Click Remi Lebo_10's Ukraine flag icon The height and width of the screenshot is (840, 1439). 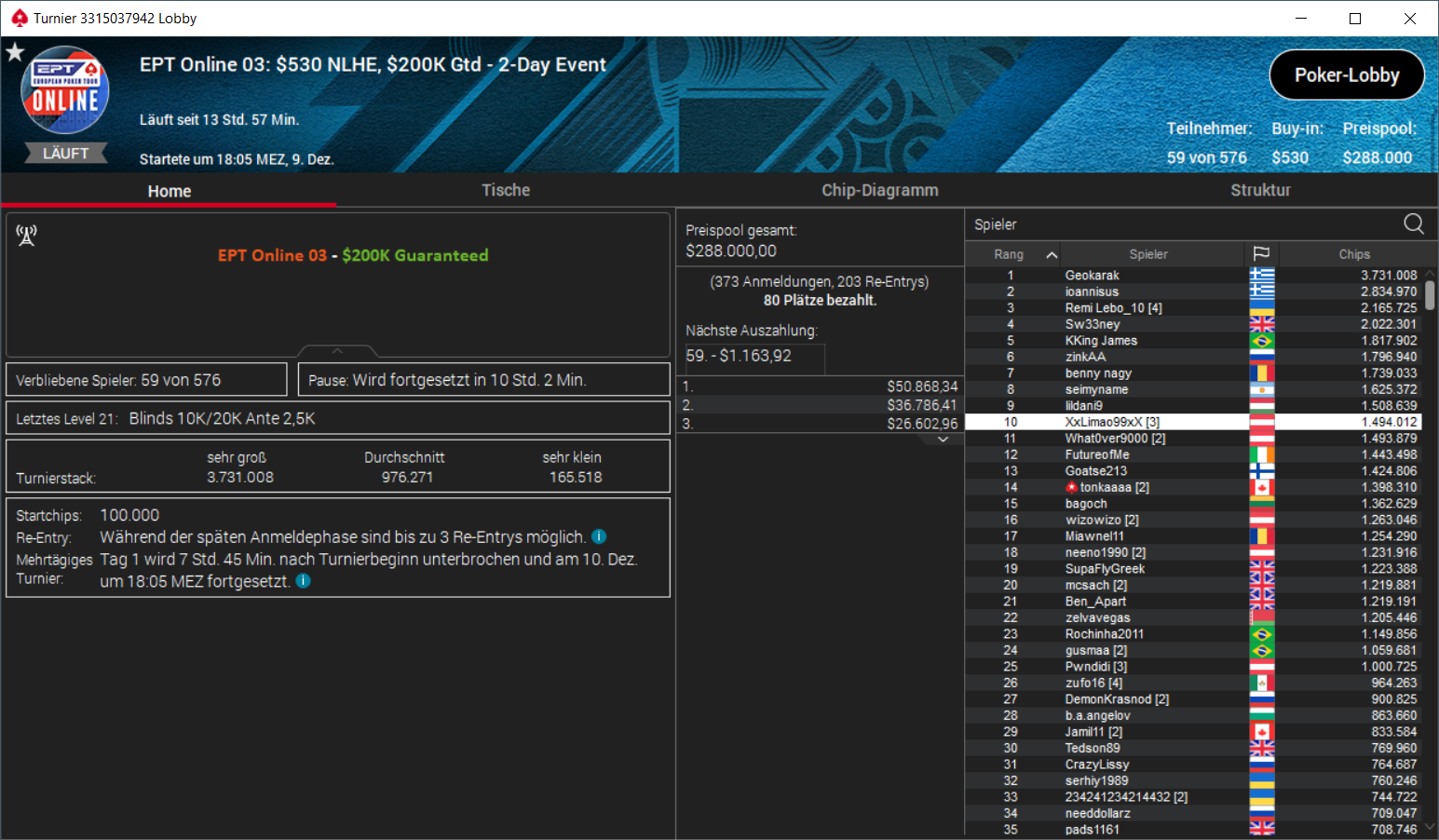(1262, 307)
